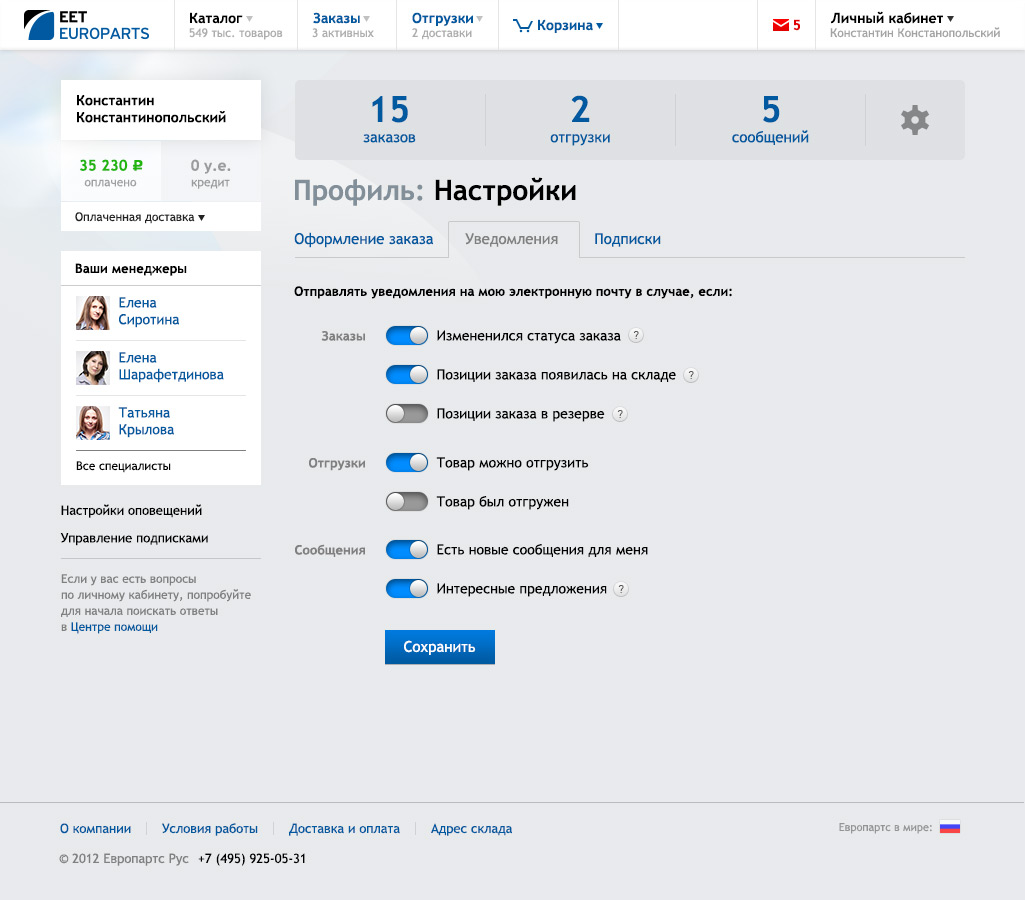
Task: Switch to the 'Подписки' tab
Action: 627,239
